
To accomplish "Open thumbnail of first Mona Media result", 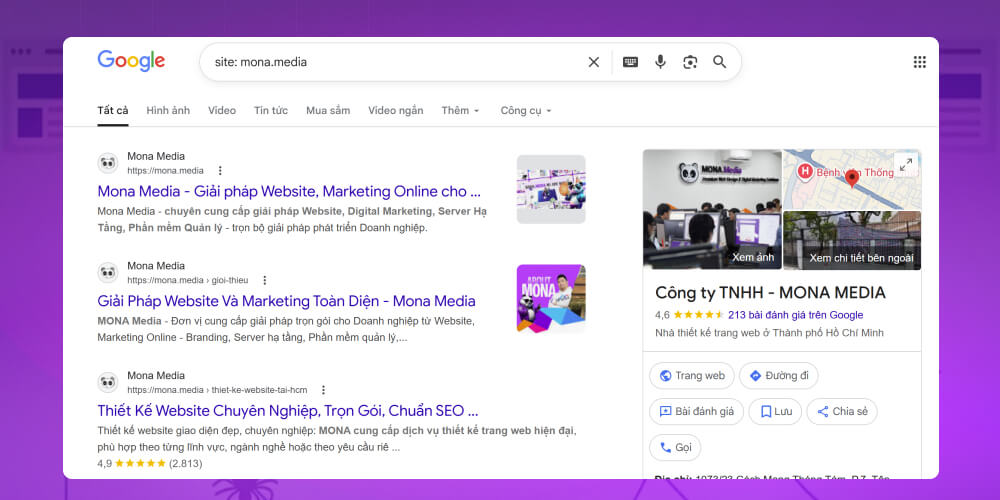I will pyautogui.click(x=551, y=189).
